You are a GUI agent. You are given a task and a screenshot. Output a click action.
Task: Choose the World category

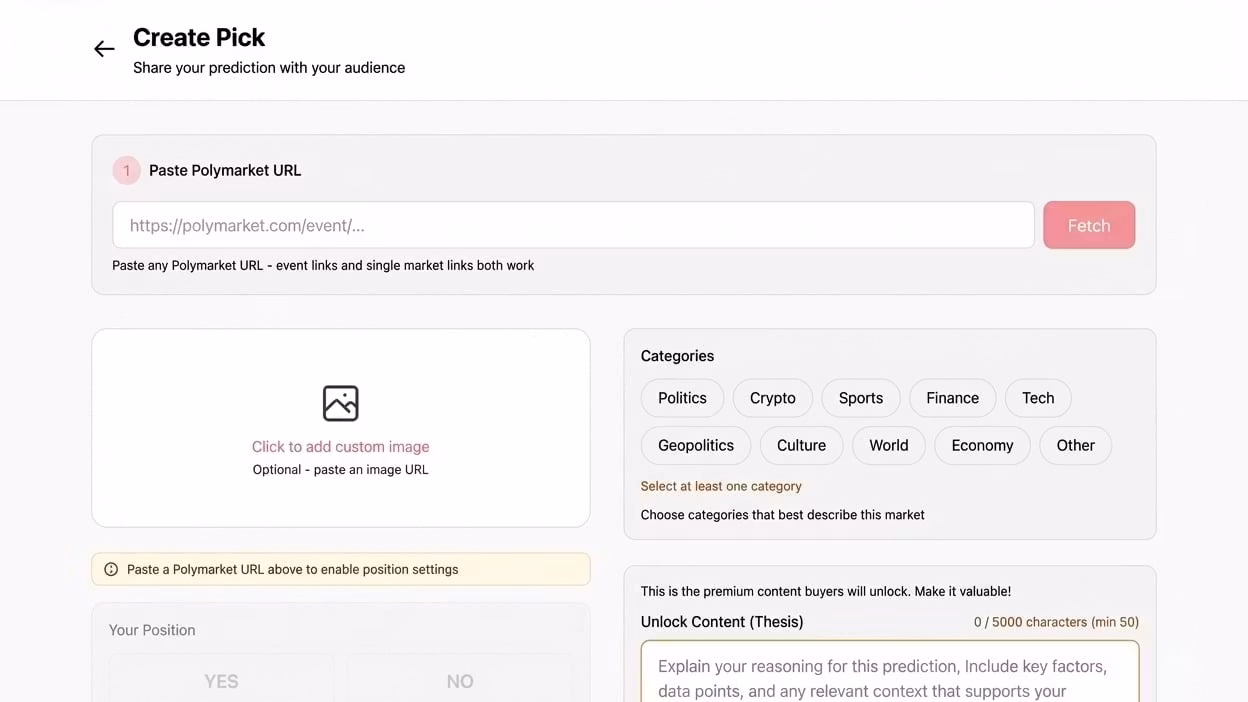888,445
